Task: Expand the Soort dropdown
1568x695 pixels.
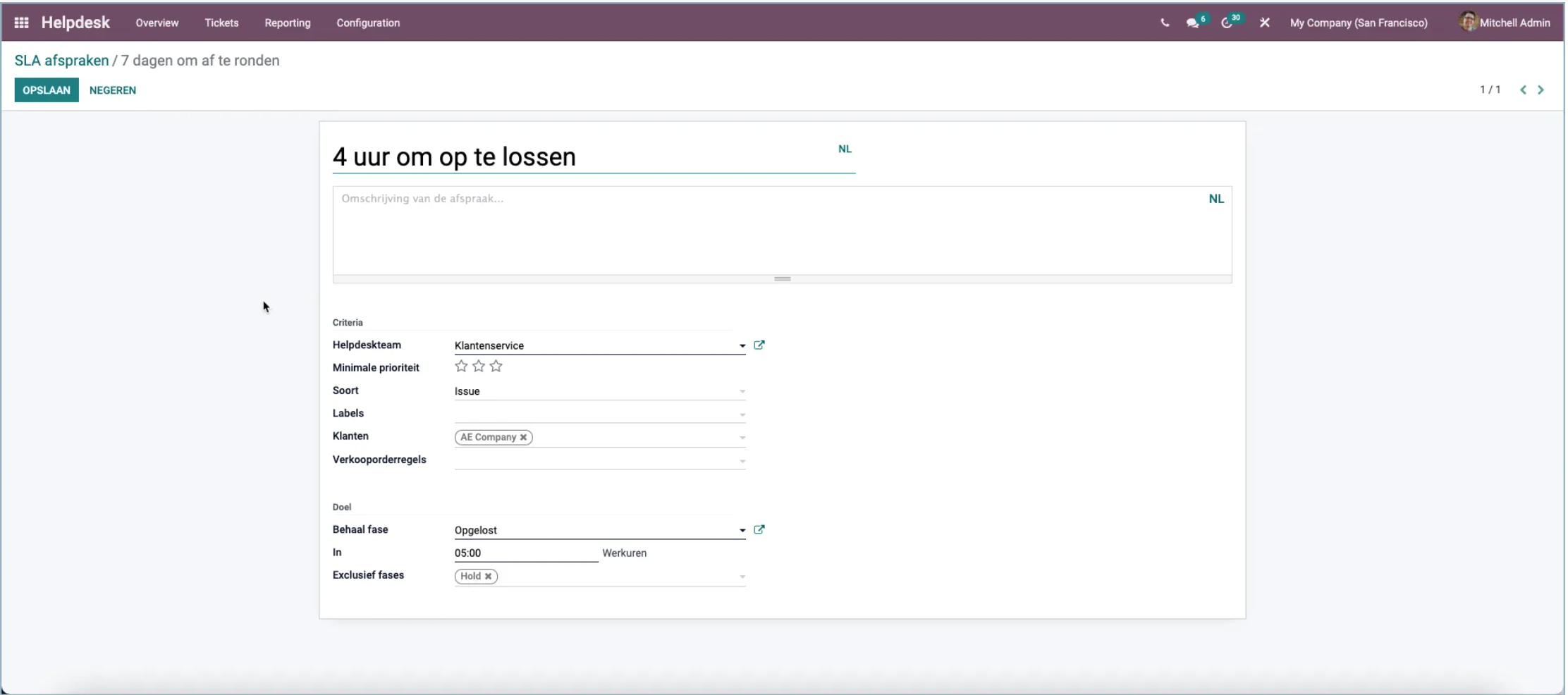Action: pyautogui.click(x=741, y=391)
